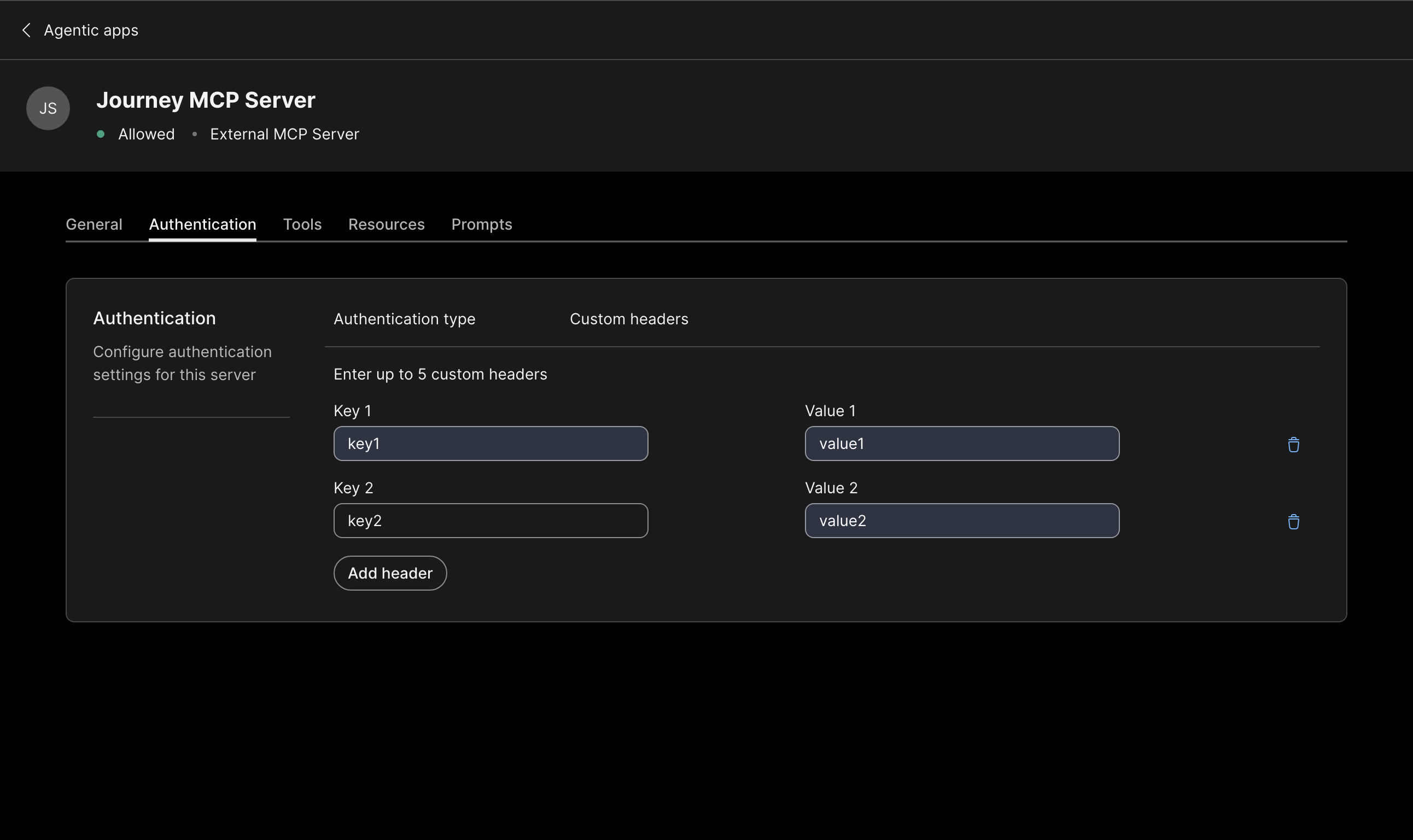Viewport: 1413px width, 840px height.
Task: Delete the key2 header using its trash icon
Action: click(1294, 521)
